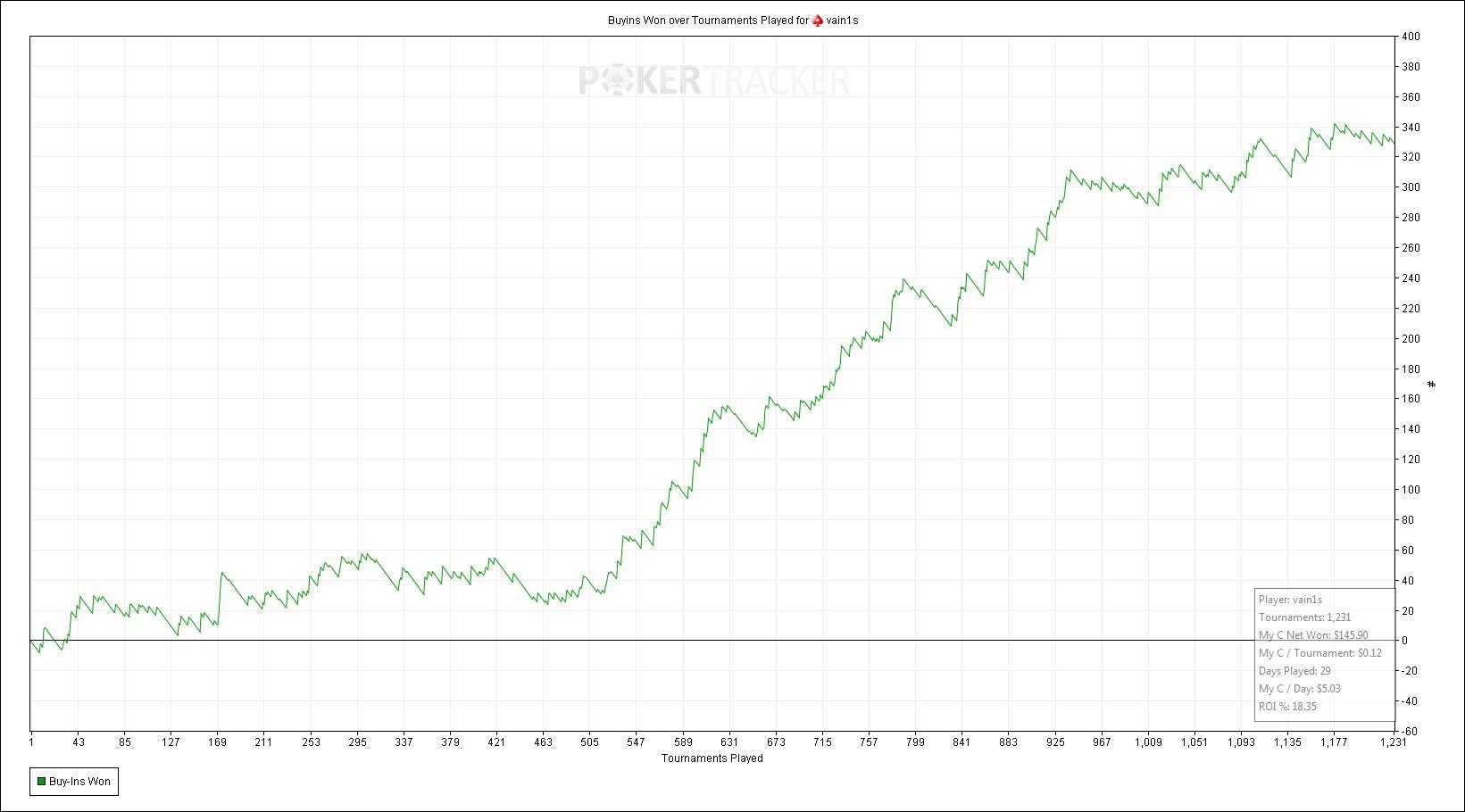1465x812 pixels.
Task: Click the green Buy-Ins Won legend swatch
Action: pos(40,782)
